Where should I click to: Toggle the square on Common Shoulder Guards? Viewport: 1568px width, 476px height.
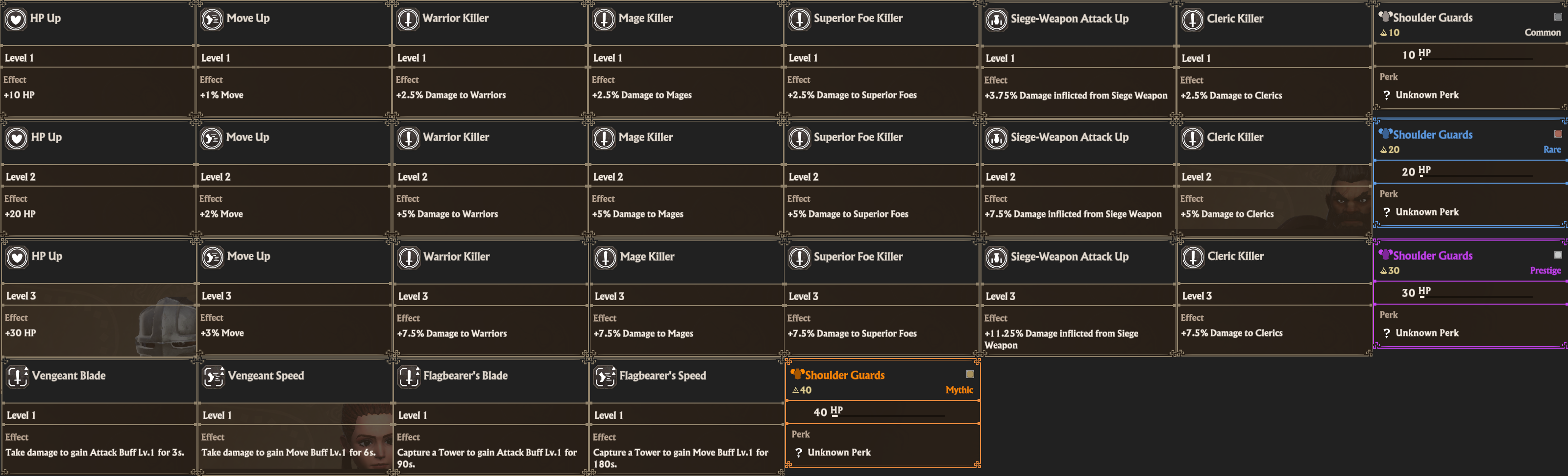click(1558, 17)
